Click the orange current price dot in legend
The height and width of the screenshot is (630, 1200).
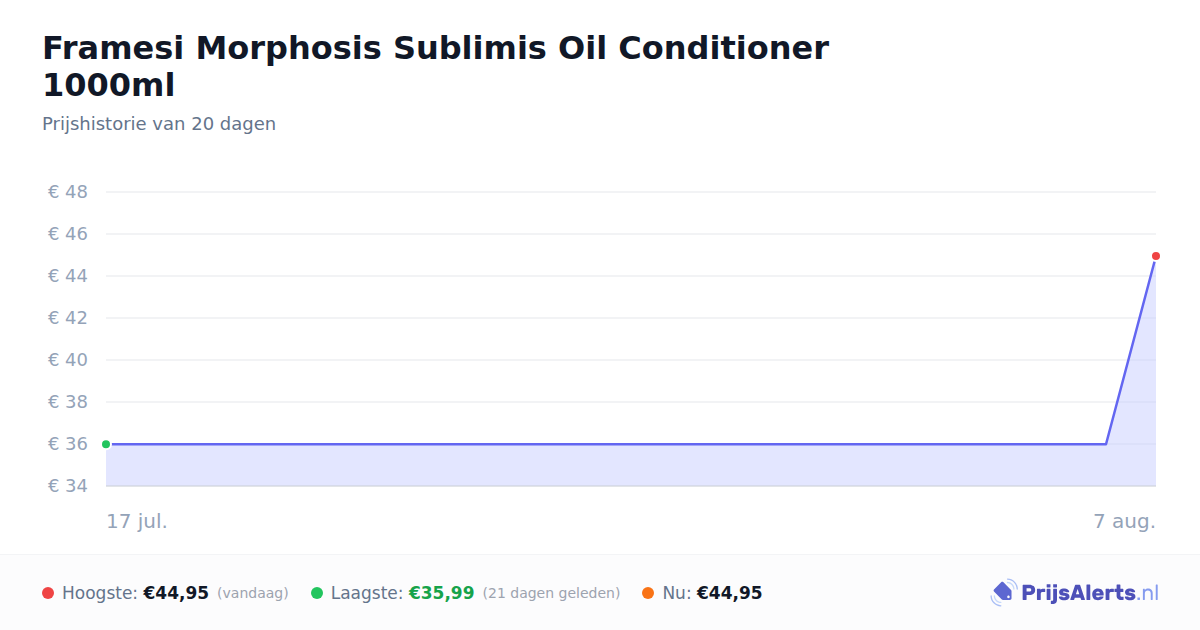648,593
